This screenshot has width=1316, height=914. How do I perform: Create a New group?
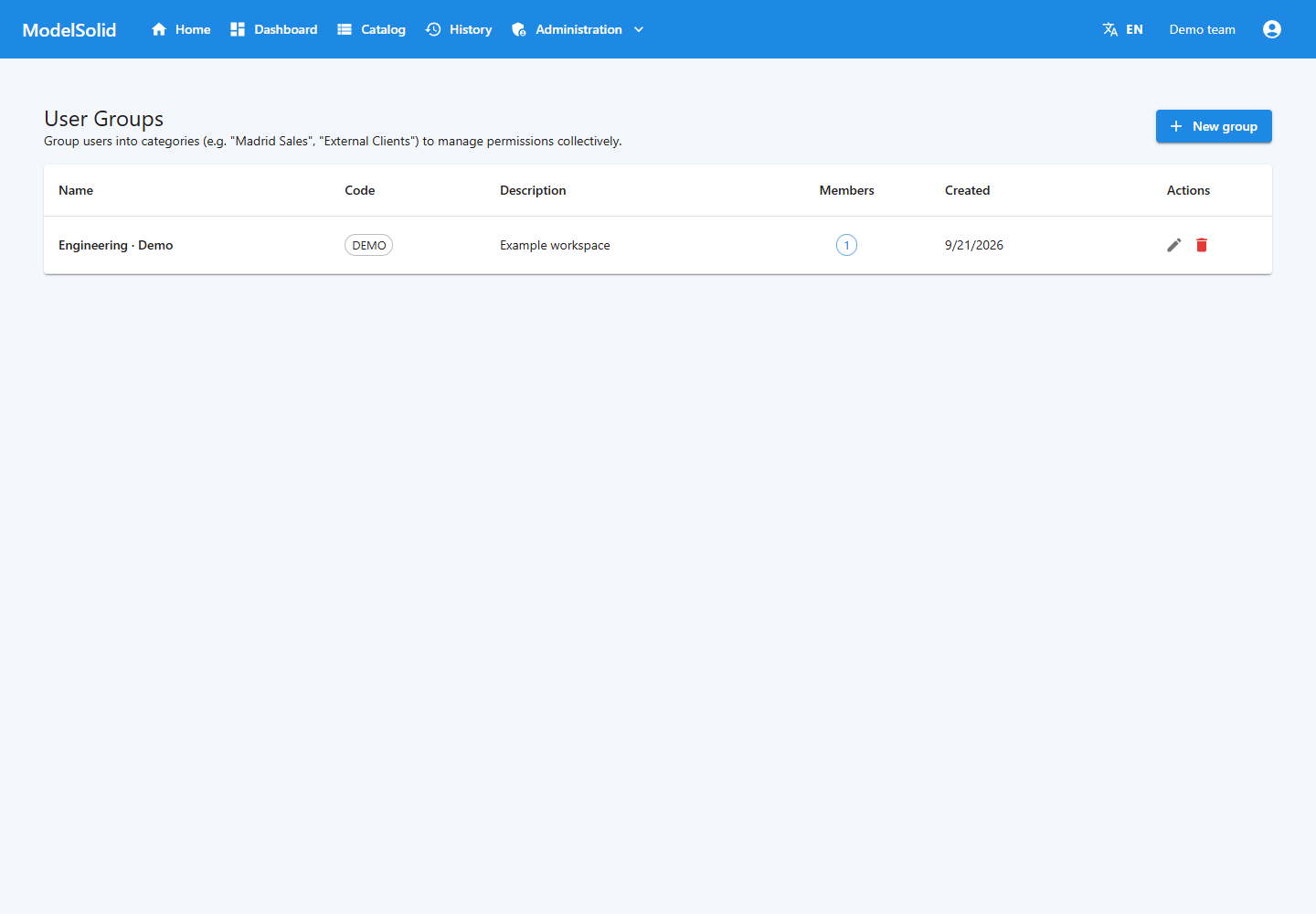coord(1214,126)
